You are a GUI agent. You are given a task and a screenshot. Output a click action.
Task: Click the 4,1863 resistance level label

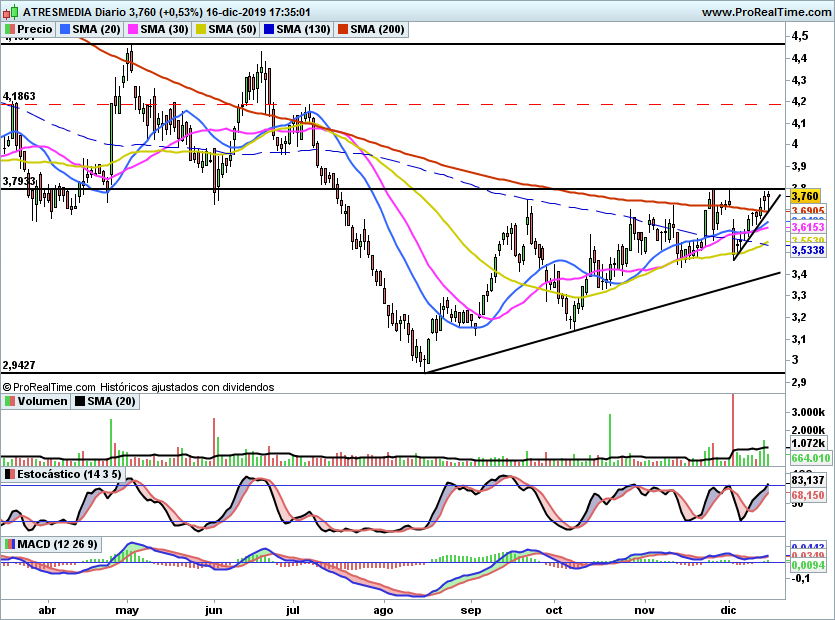pyautogui.click(x=19, y=96)
